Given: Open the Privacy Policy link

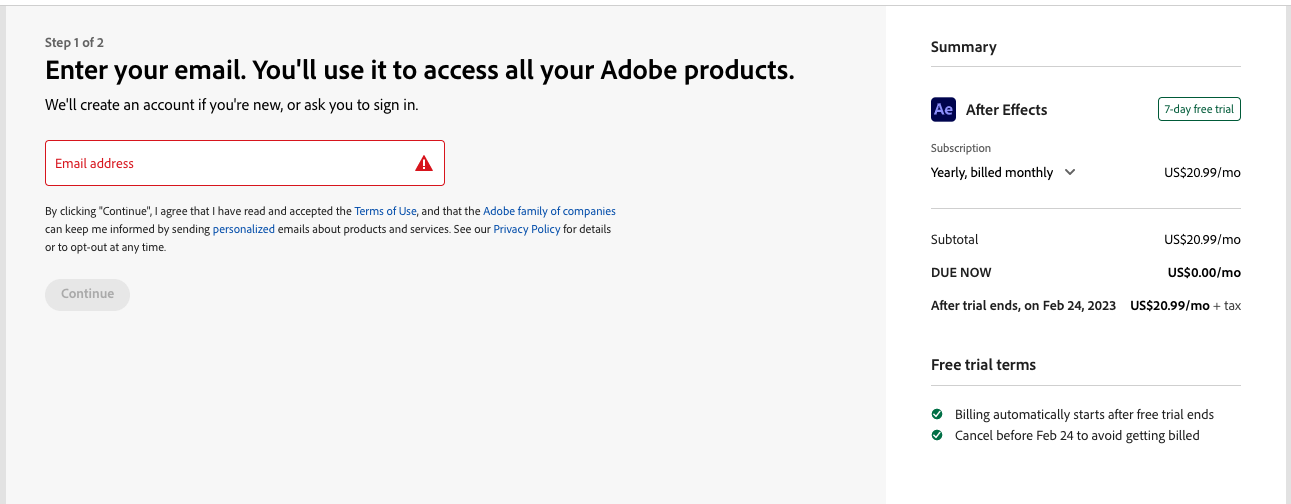Looking at the screenshot, I should tap(526, 229).
